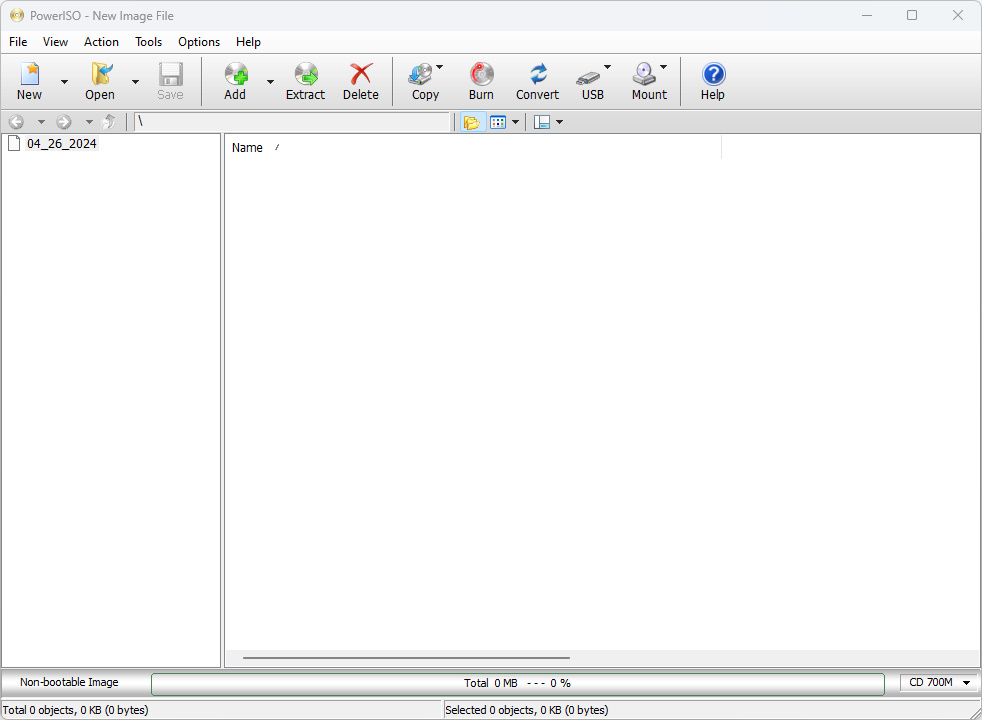The width and height of the screenshot is (982, 720).
Task: Close the PowerISO window
Action: coord(958,16)
